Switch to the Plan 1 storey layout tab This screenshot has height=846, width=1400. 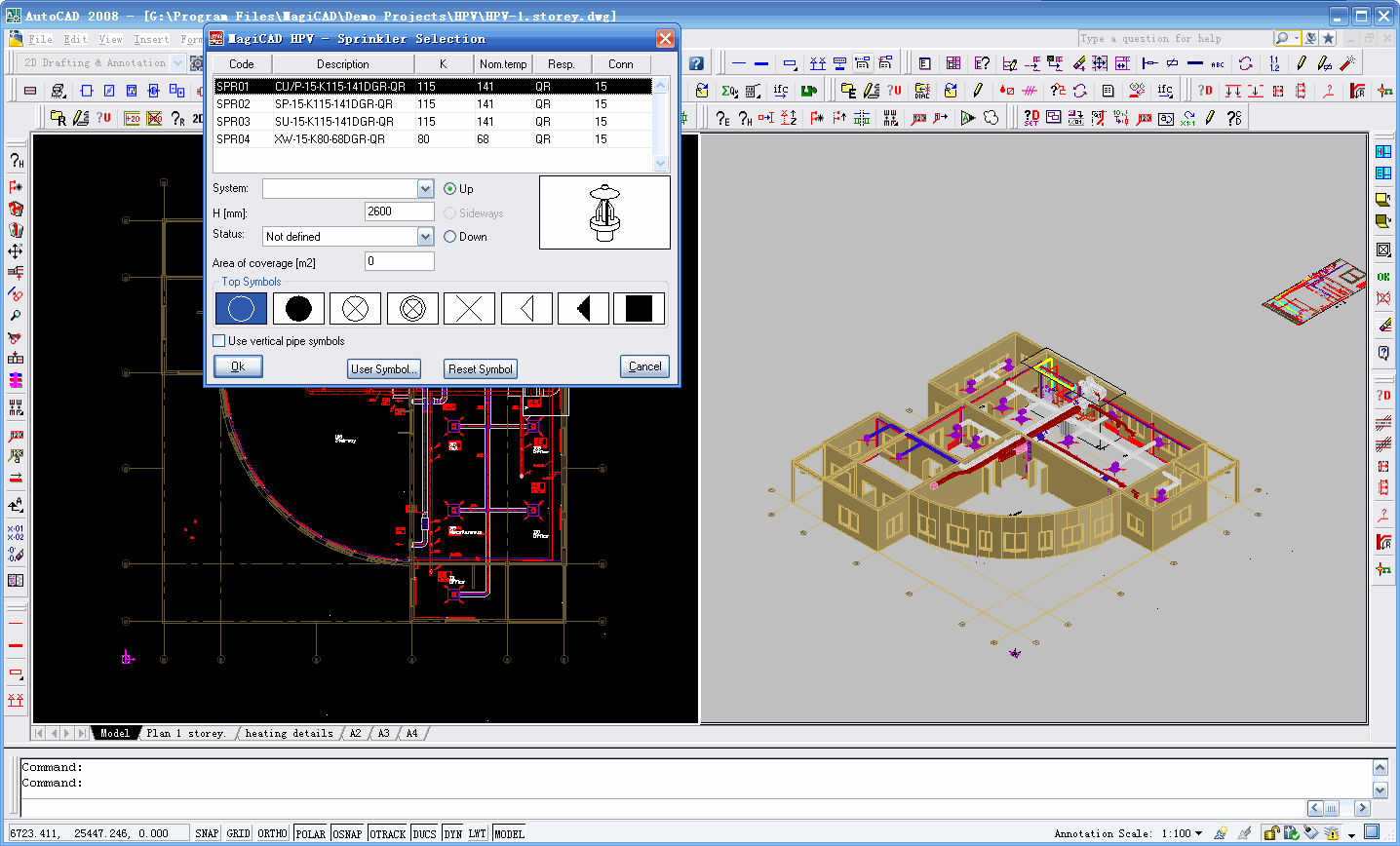(186, 733)
